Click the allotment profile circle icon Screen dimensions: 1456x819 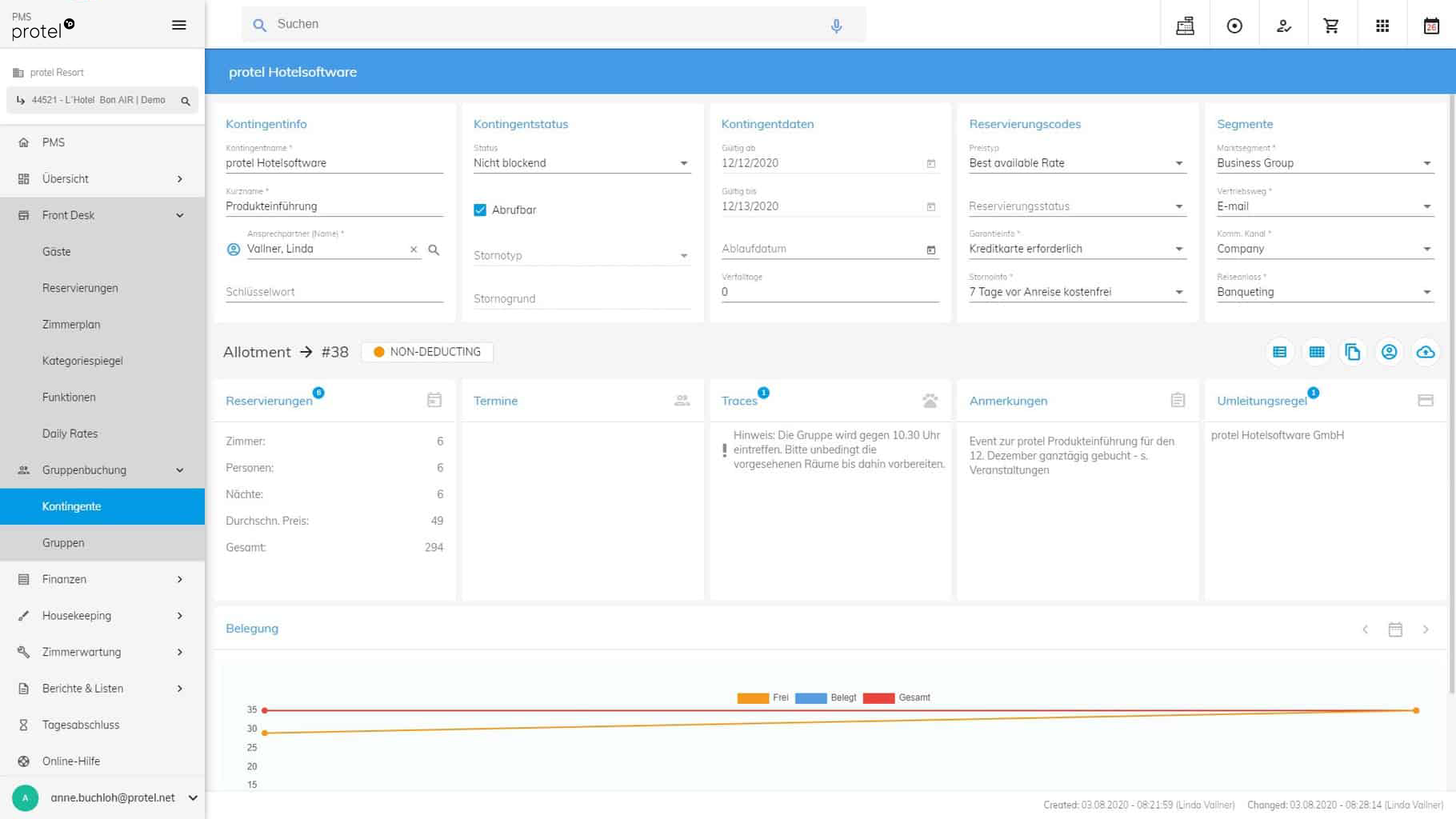[x=1390, y=352]
